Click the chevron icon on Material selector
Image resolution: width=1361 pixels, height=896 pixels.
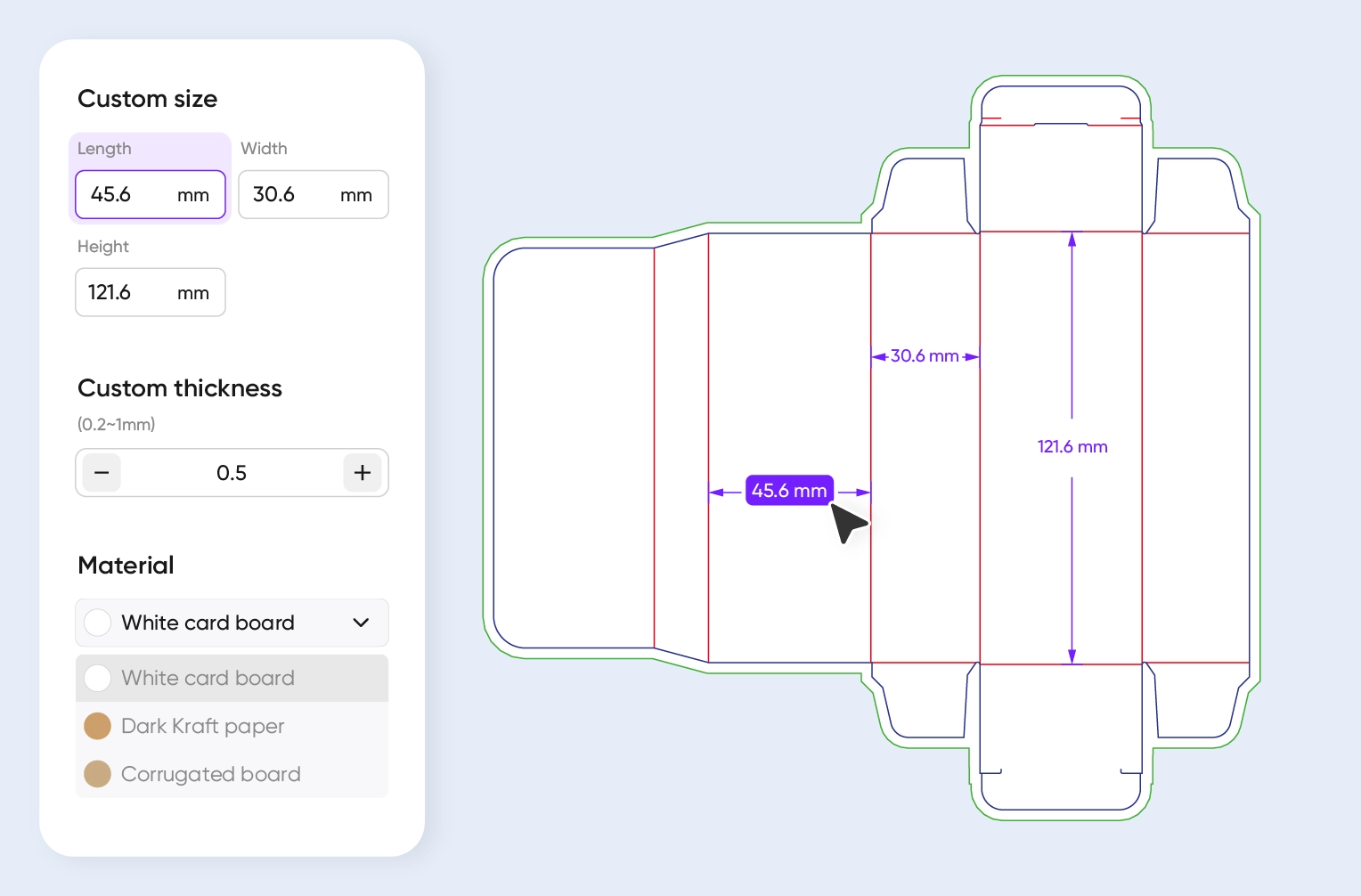coord(361,623)
